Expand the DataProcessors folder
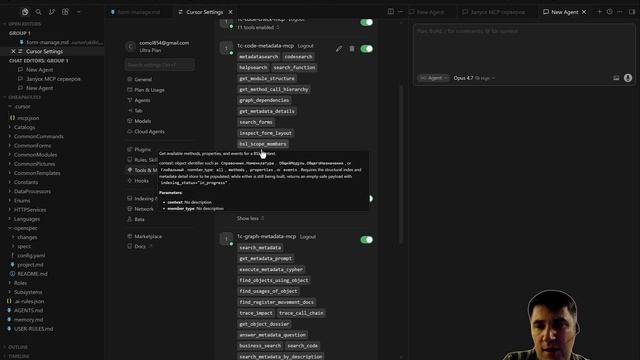The width and height of the screenshot is (640, 360). coord(32,191)
